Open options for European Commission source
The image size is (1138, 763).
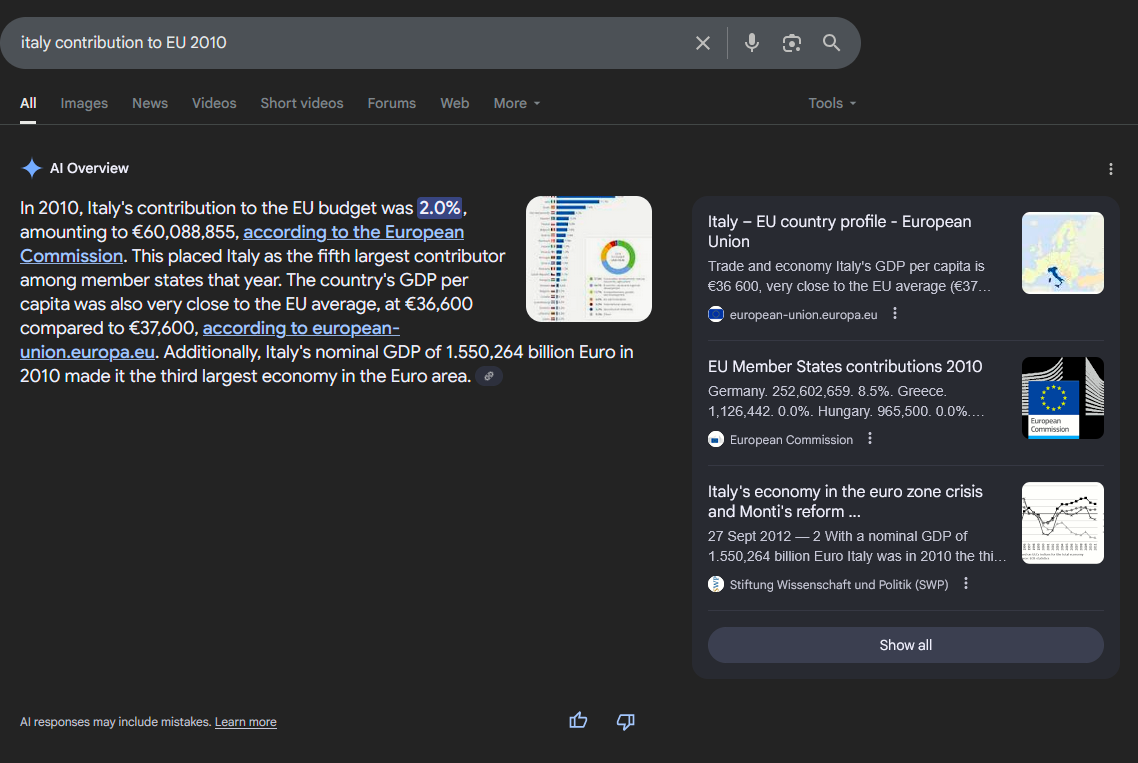click(x=870, y=438)
